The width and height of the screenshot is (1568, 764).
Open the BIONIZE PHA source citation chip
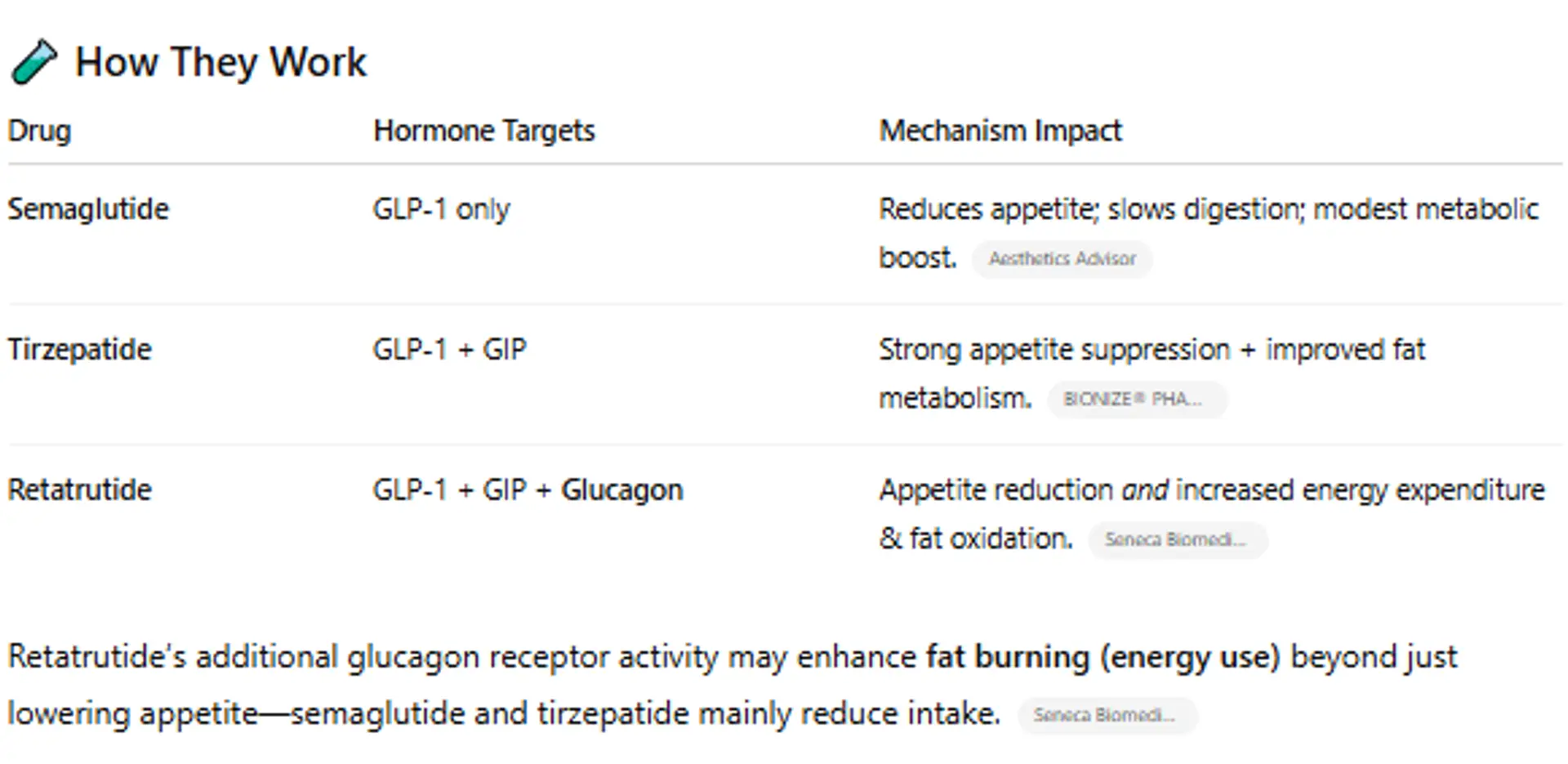point(1136,400)
